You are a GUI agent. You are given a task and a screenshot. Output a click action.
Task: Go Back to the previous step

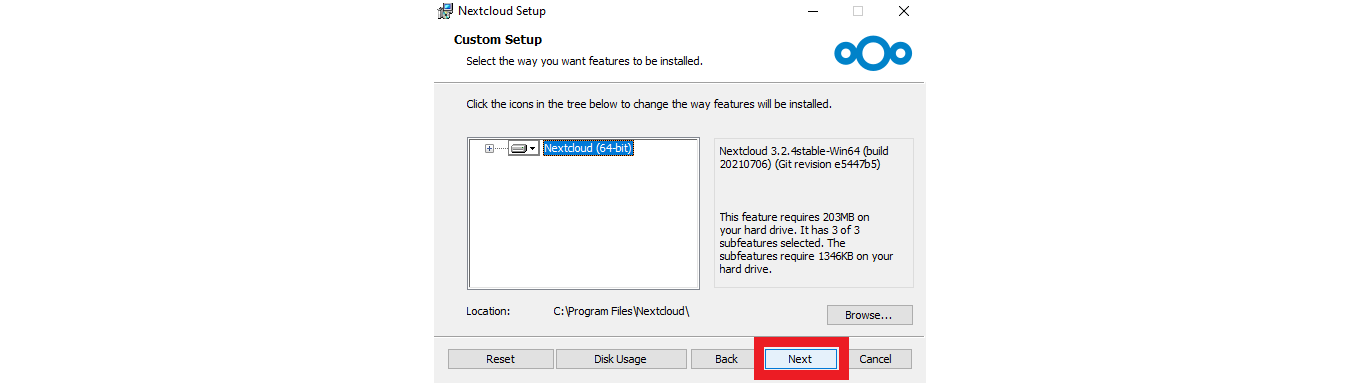click(x=726, y=359)
